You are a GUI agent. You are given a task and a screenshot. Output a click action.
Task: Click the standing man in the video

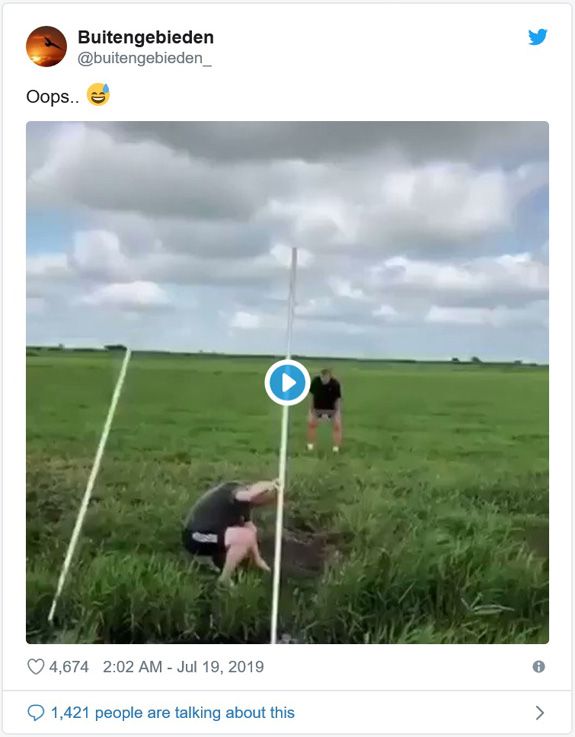coord(324,410)
